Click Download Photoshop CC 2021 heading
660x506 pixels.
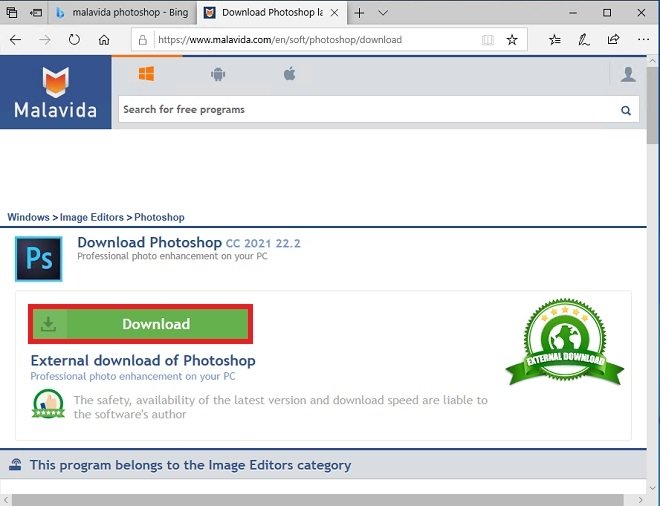tap(189, 243)
